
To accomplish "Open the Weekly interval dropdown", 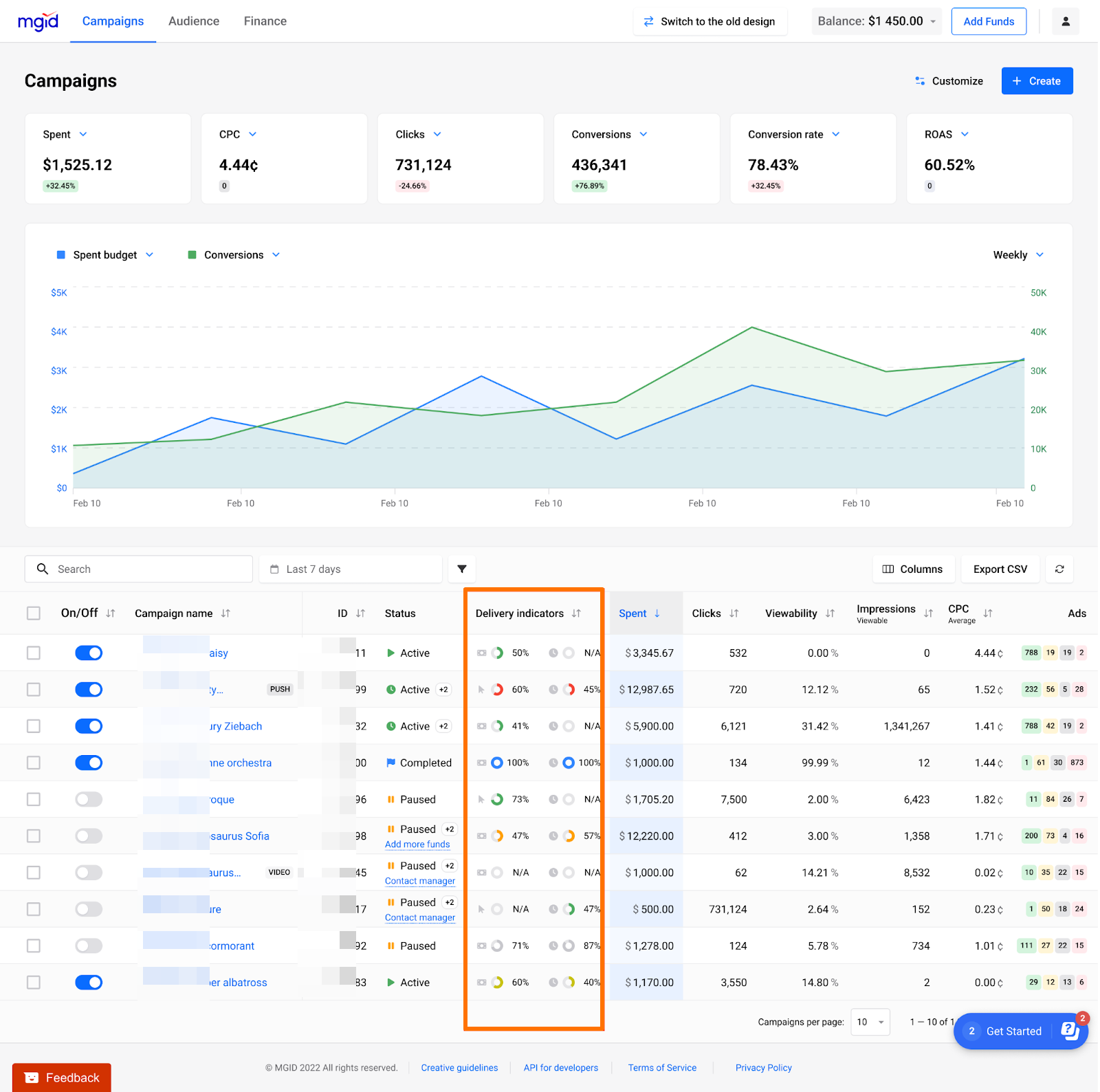I will (1018, 255).
